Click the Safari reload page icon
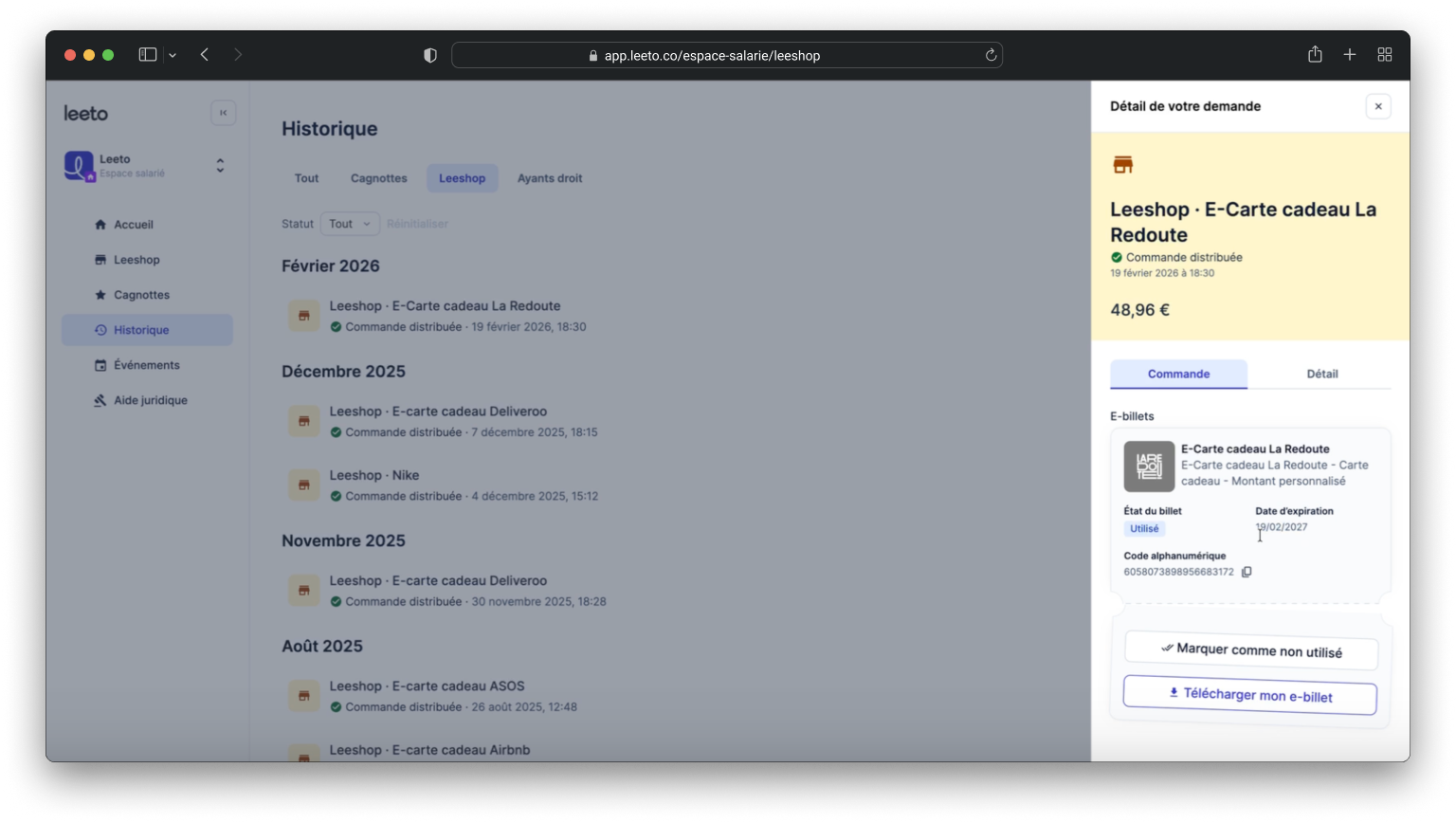The height and width of the screenshot is (823, 1456). coord(991,55)
